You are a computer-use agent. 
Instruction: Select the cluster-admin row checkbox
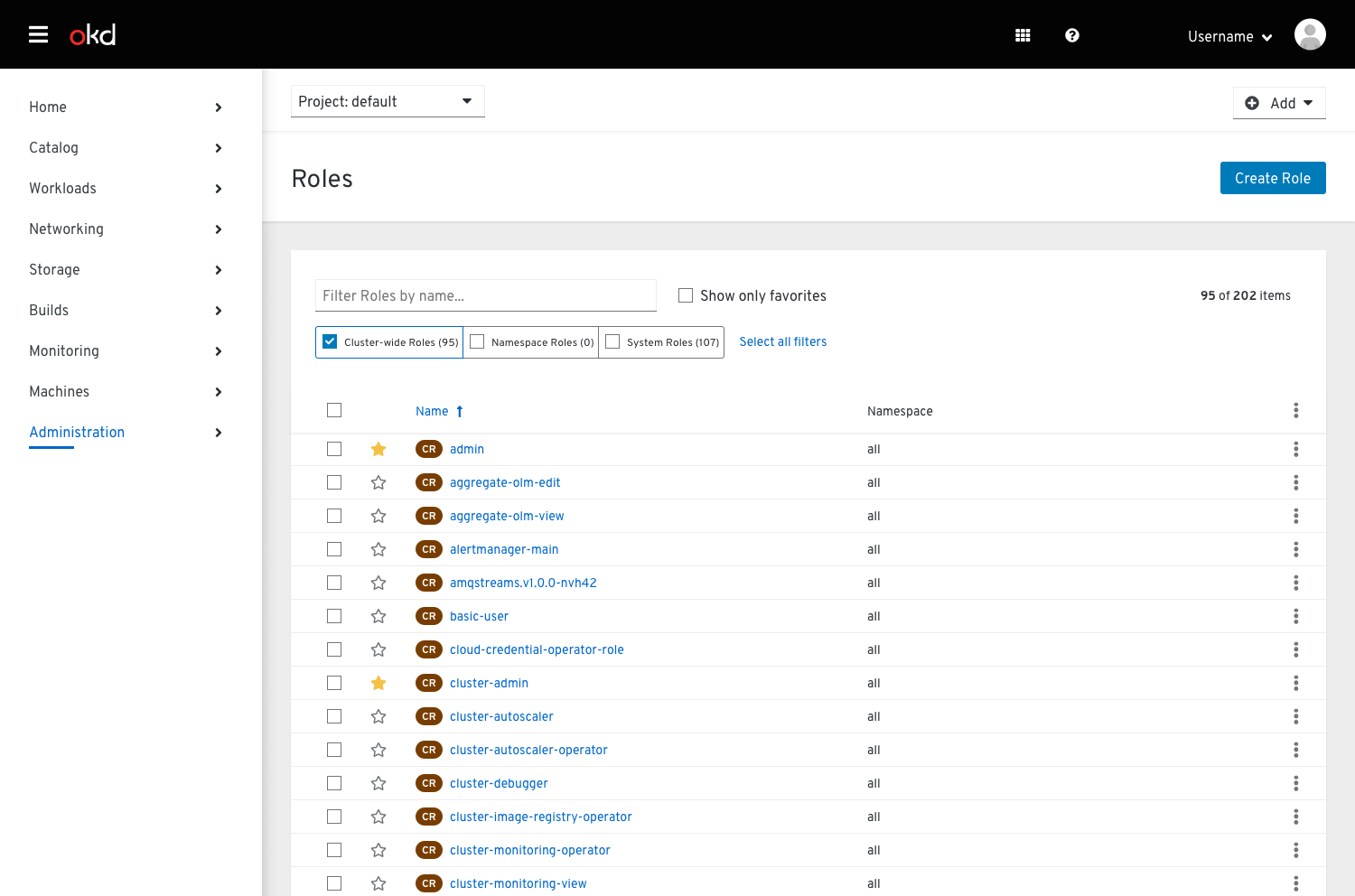[x=334, y=683]
